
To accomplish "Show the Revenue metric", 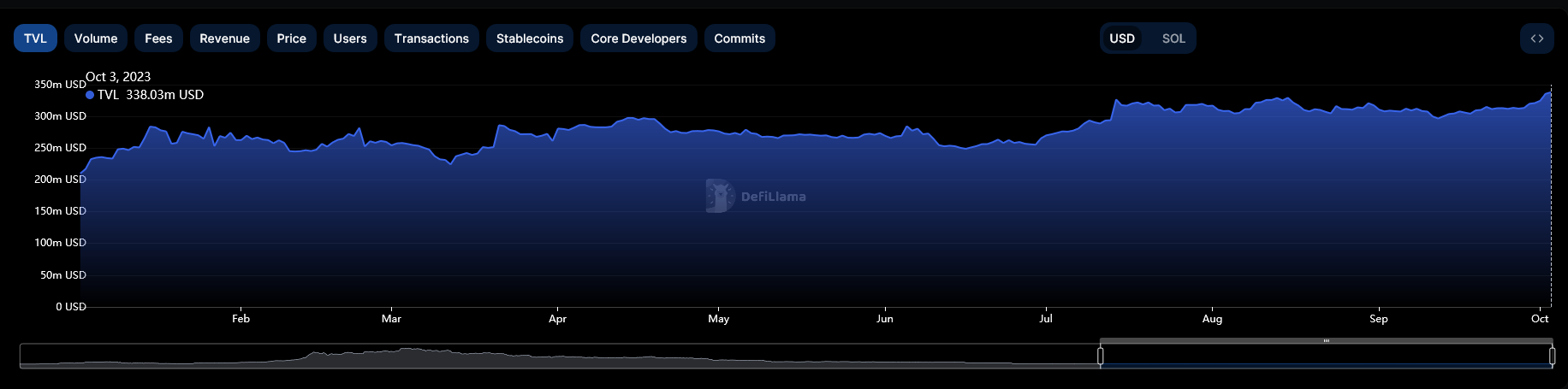I will point(224,38).
